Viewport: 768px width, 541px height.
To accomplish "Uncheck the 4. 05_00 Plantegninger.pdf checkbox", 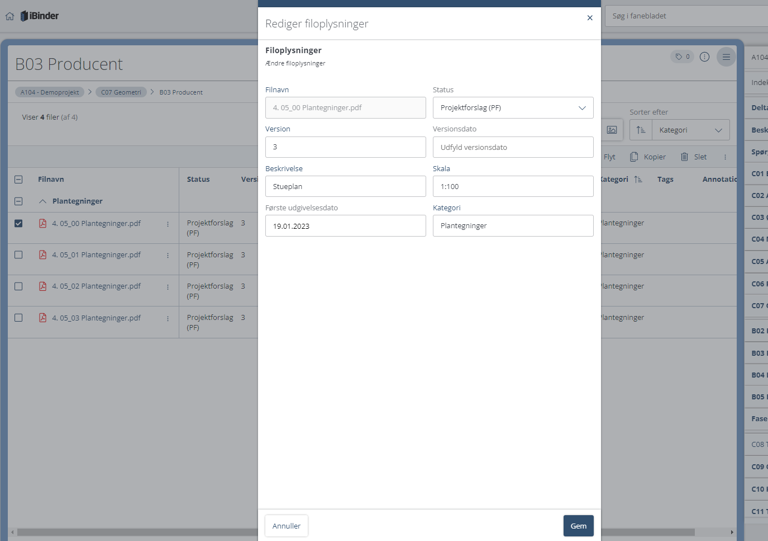I will 18,224.
